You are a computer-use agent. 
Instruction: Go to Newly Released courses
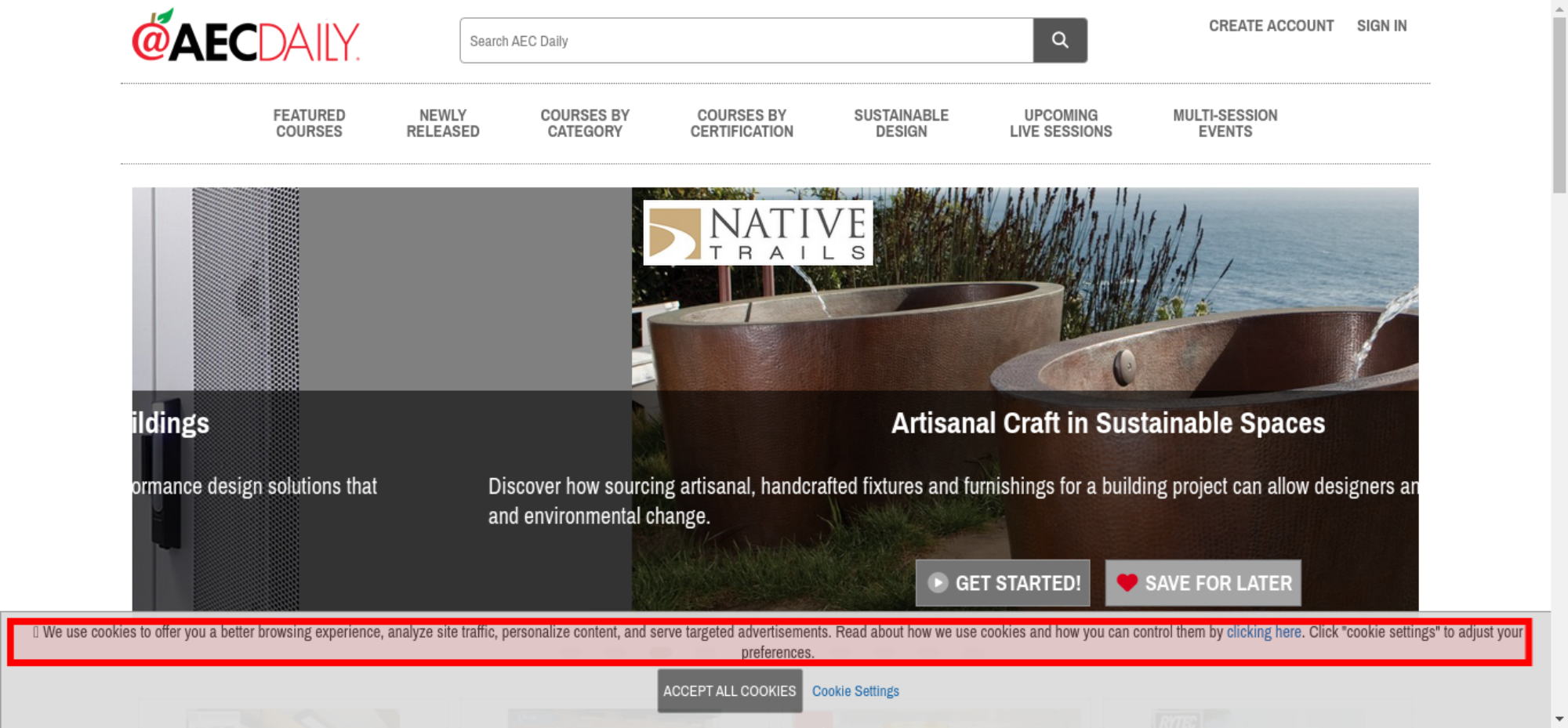click(x=442, y=124)
